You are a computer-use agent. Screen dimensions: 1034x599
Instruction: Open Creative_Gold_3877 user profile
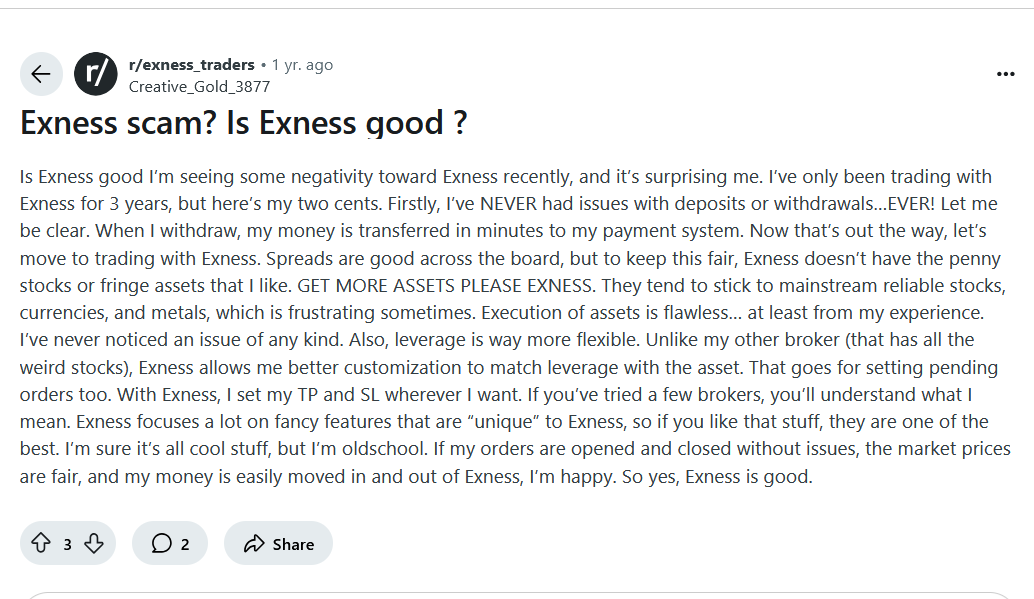coord(199,86)
